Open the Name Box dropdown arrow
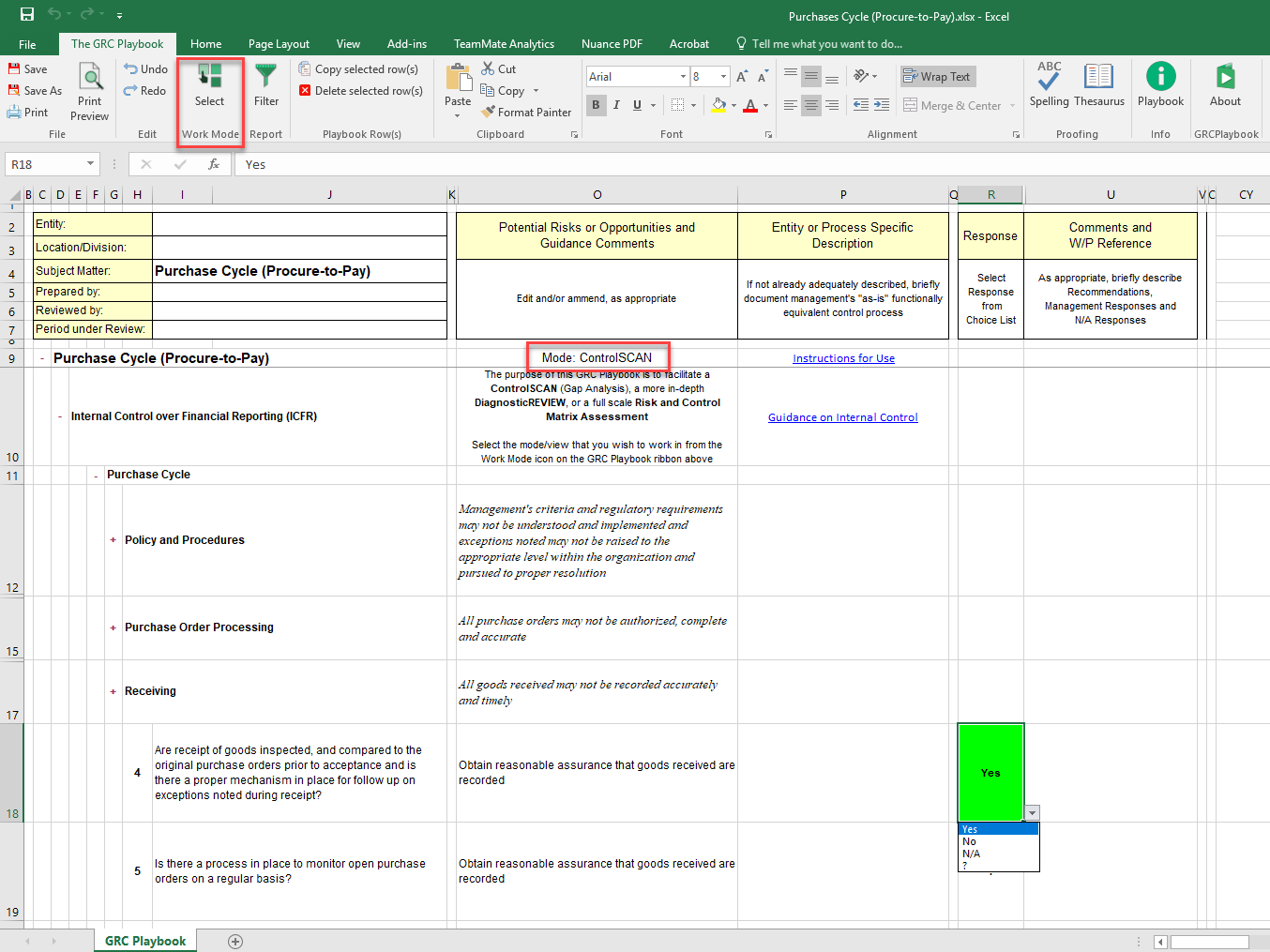The height and width of the screenshot is (952, 1270). coord(91,164)
